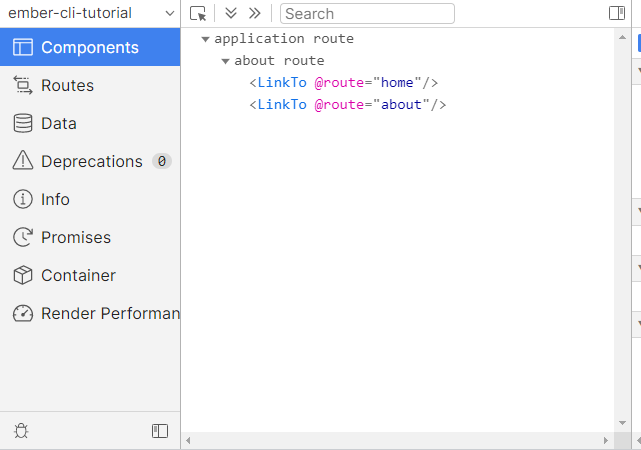
Task: Expand all components with double-down chevron
Action: tap(231, 13)
